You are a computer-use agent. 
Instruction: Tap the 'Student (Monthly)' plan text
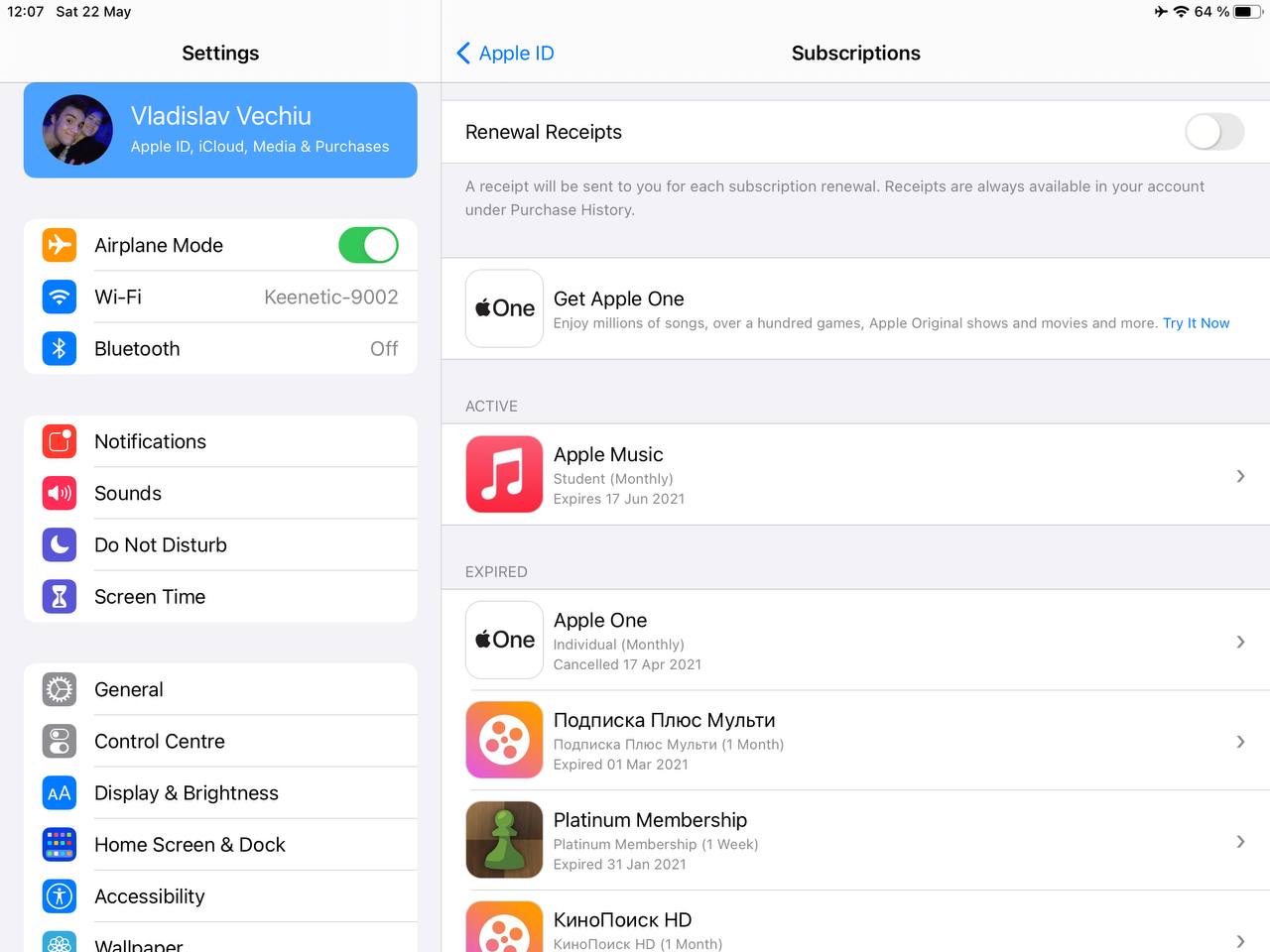[x=613, y=479]
